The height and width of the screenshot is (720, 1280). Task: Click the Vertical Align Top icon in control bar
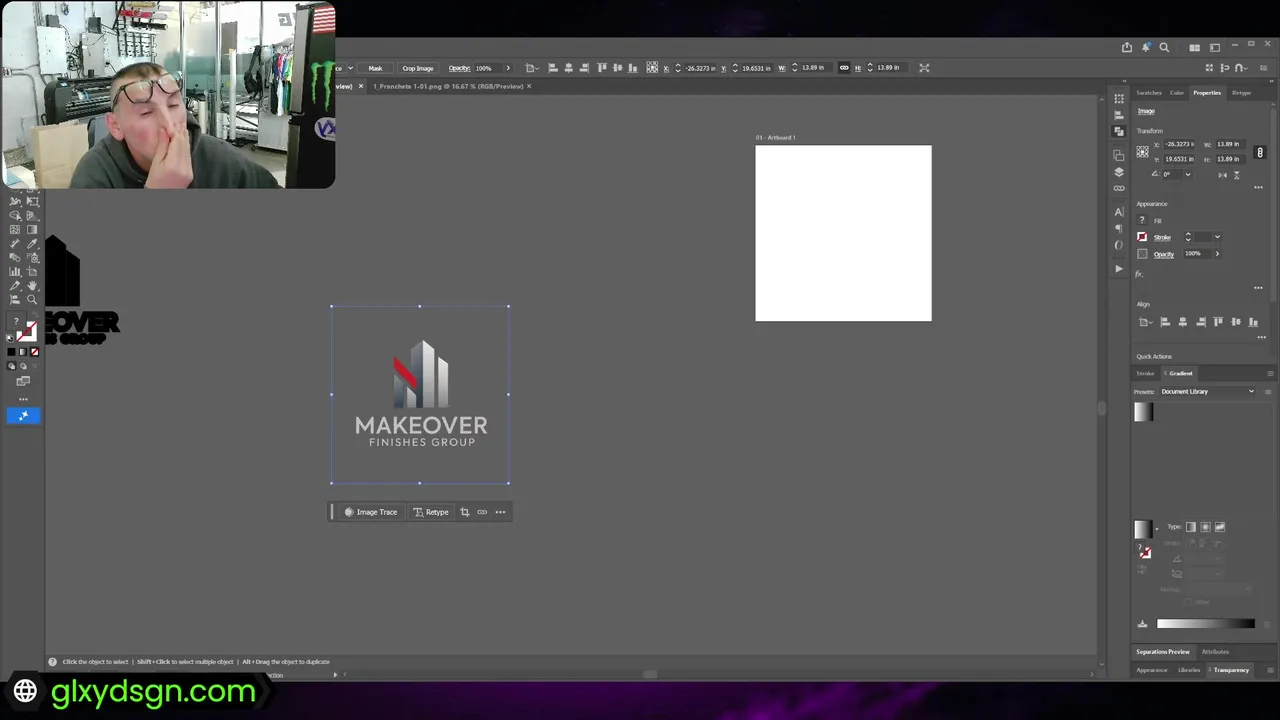tap(602, 68)
